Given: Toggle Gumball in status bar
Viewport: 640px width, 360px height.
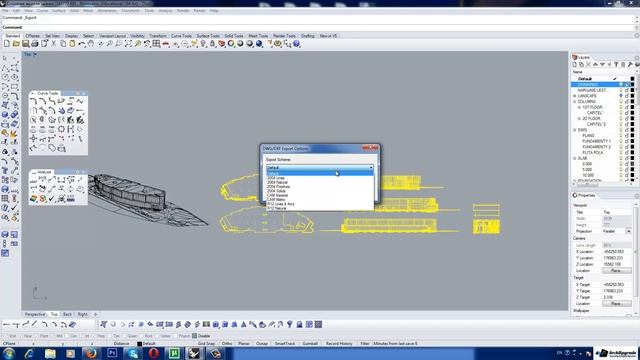Looking at the screenshot, I should (x=310, y=344).
